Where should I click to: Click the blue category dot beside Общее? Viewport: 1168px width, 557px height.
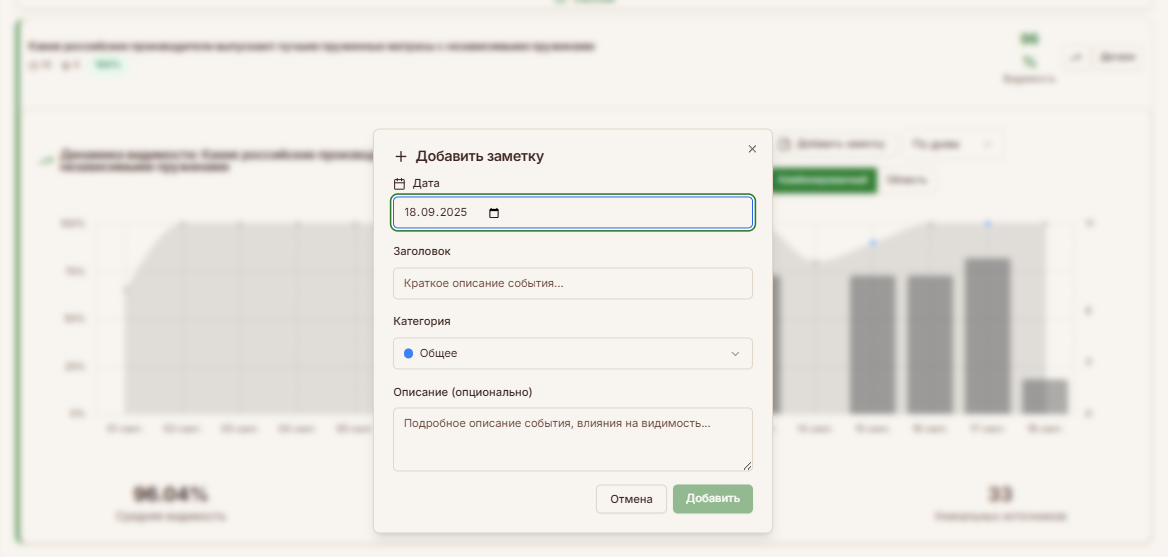click(x=408, y=354)
